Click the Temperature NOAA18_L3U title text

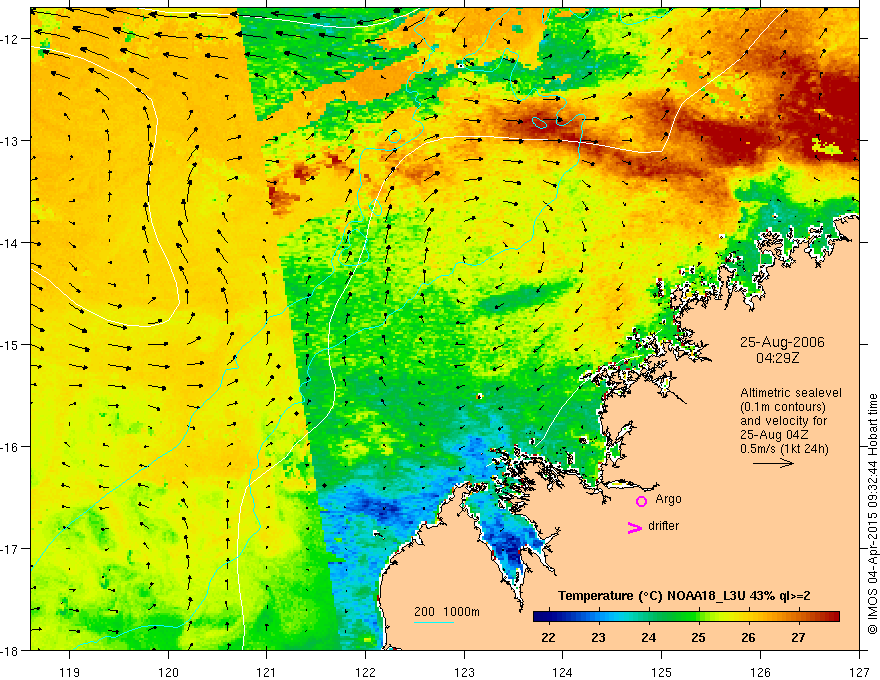pyautogui.click(x=684, y=596)
